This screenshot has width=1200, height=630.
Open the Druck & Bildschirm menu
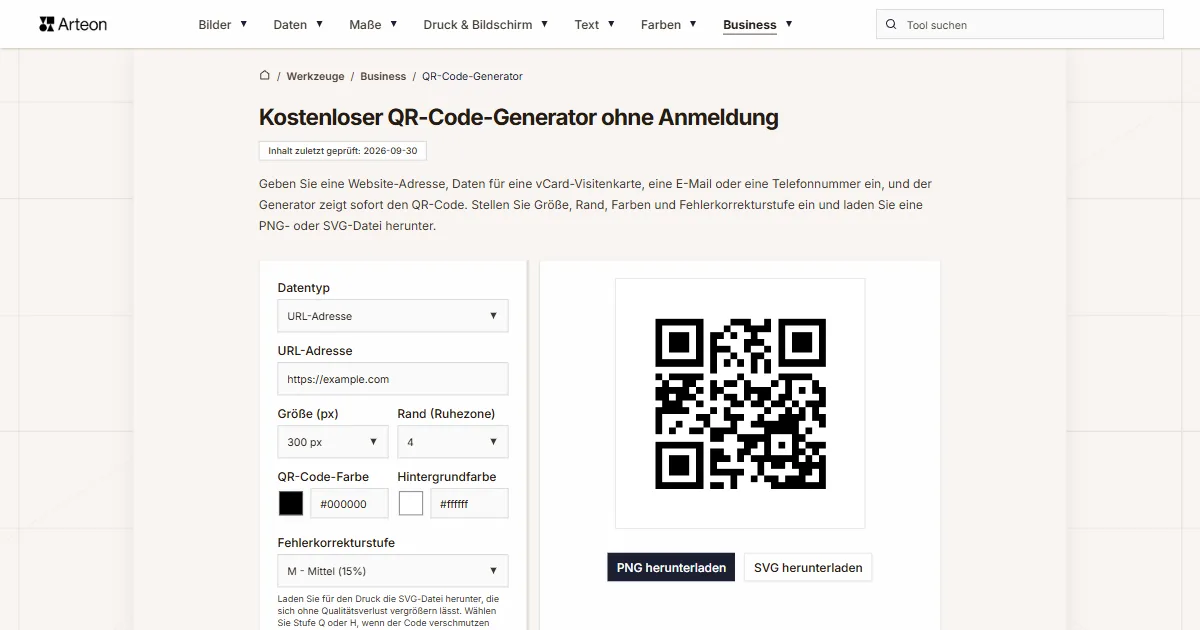pos(478,25)
